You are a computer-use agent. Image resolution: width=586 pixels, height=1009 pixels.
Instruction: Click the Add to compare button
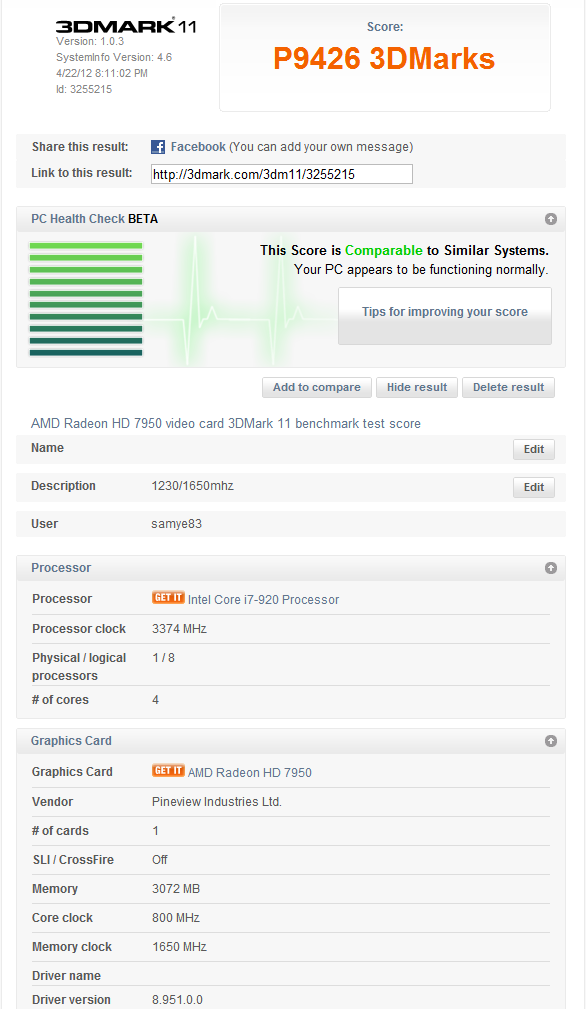[316, 387]
